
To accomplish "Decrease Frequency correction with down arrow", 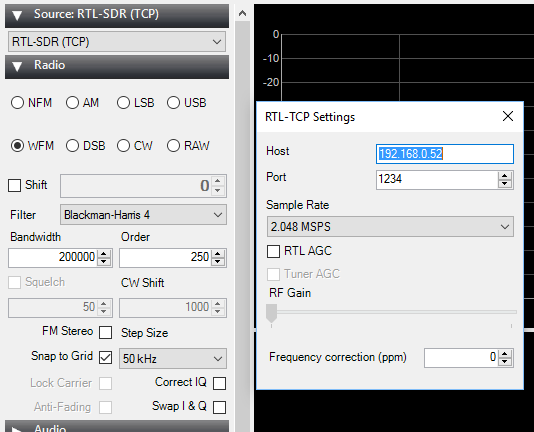I will coord(505,362).
